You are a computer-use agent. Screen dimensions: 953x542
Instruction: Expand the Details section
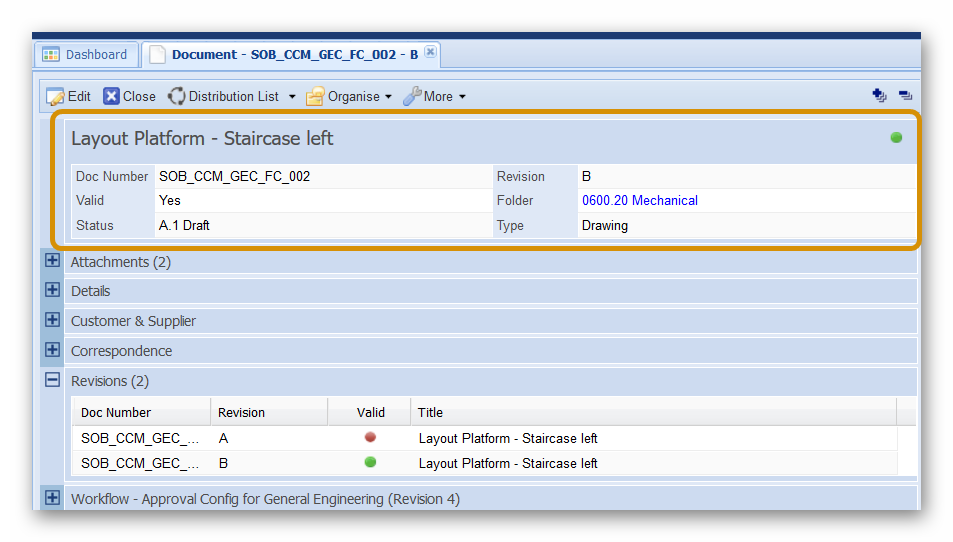(52, 290)
